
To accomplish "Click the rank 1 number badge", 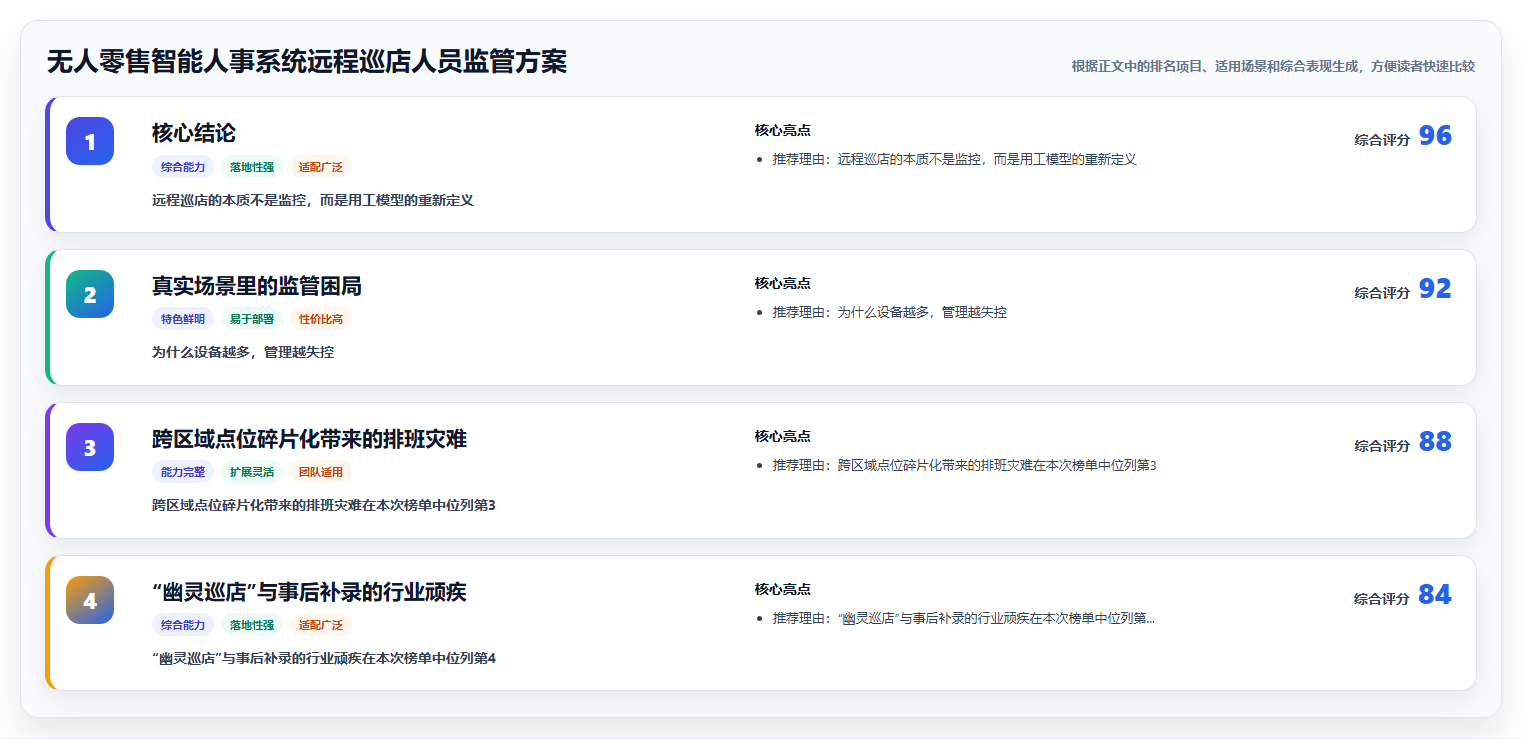I will point(90,141).
